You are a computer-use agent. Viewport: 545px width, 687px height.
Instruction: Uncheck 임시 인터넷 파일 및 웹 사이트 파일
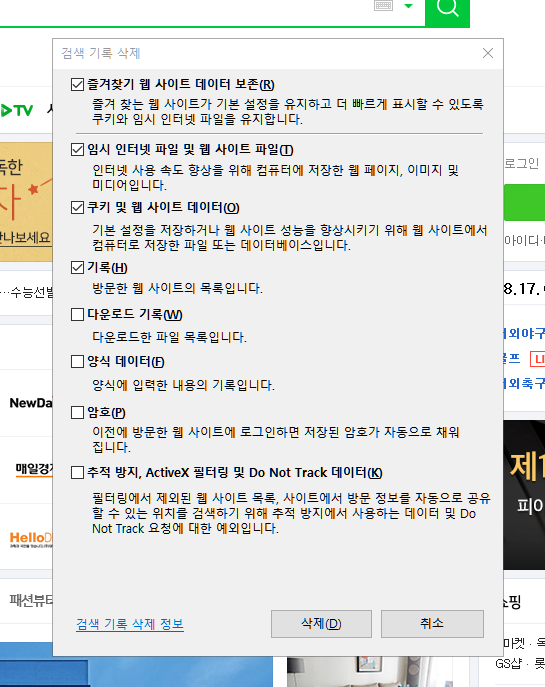[78, 149]
